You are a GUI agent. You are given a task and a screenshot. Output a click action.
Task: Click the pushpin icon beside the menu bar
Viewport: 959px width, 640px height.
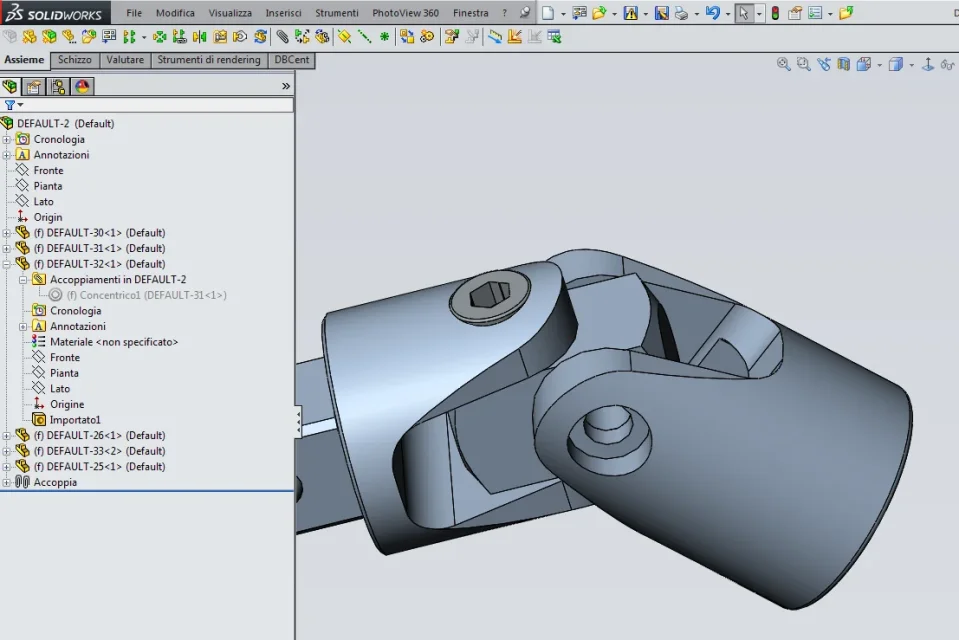point(524,12)
